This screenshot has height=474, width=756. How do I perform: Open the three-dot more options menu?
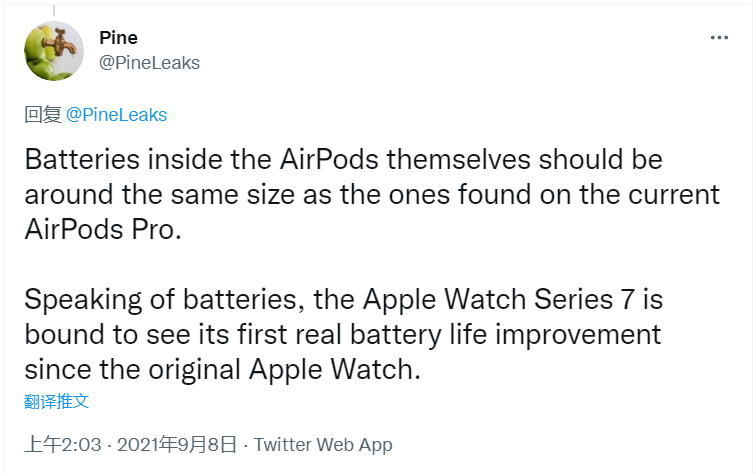coord(719,38)
